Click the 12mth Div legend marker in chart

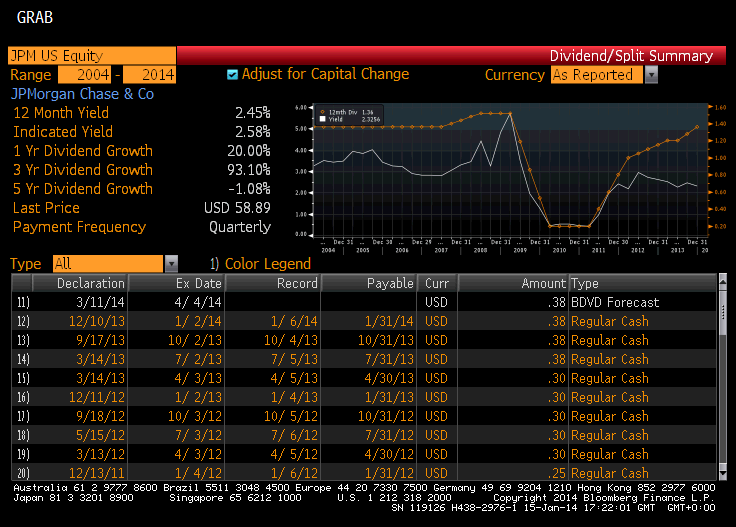coord(323,110)
